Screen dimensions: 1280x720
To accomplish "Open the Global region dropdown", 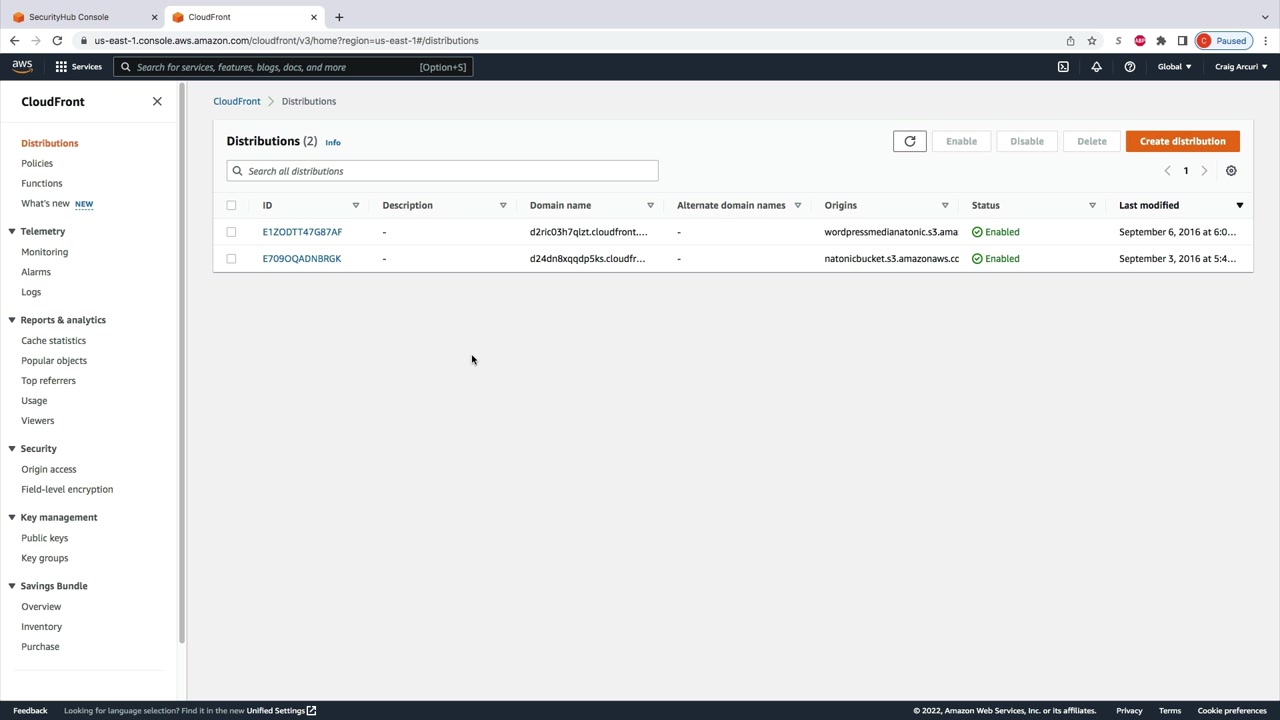I will click(x=1174, y=67).
